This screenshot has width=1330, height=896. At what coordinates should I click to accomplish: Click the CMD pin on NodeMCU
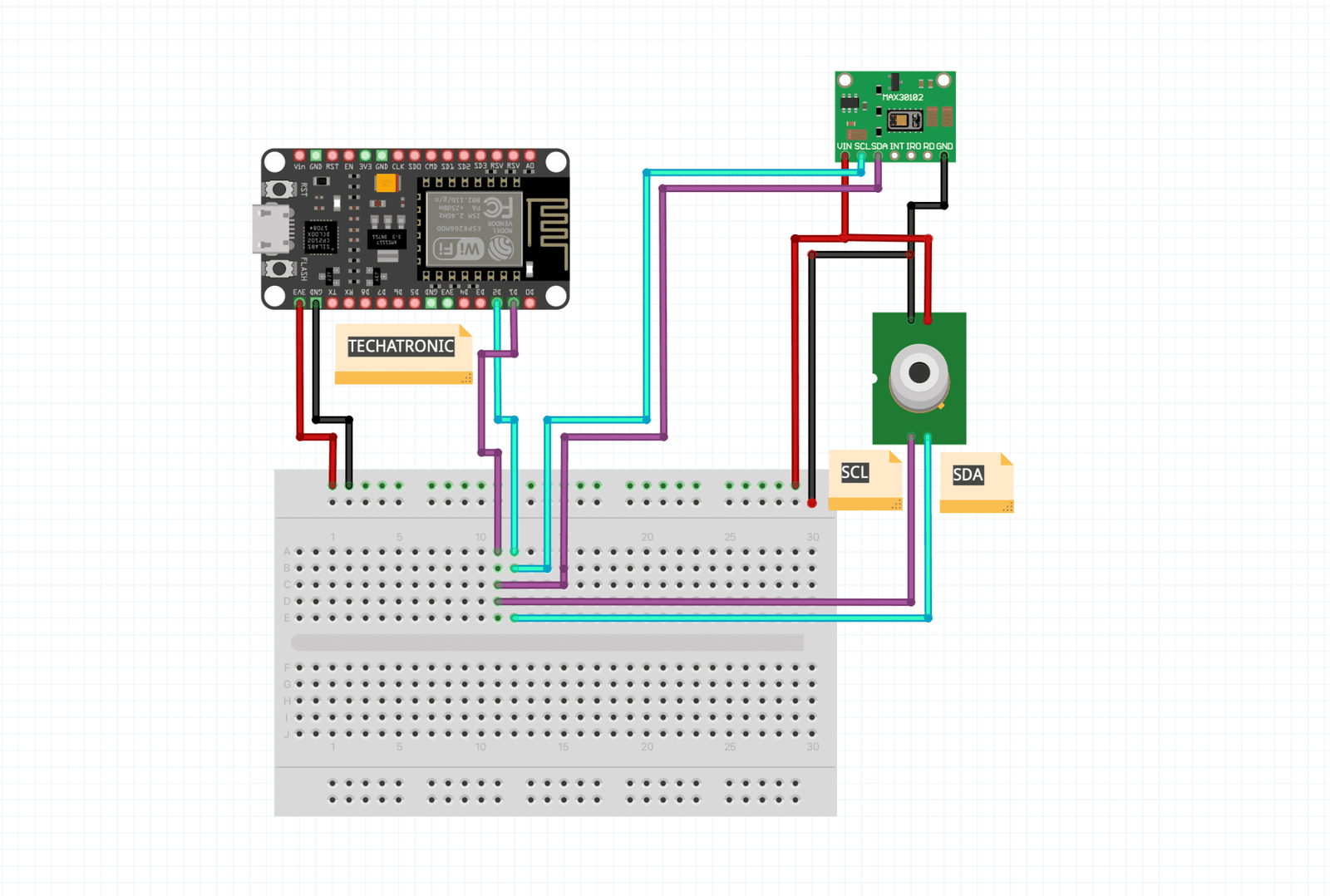click(x=431, y=155)
